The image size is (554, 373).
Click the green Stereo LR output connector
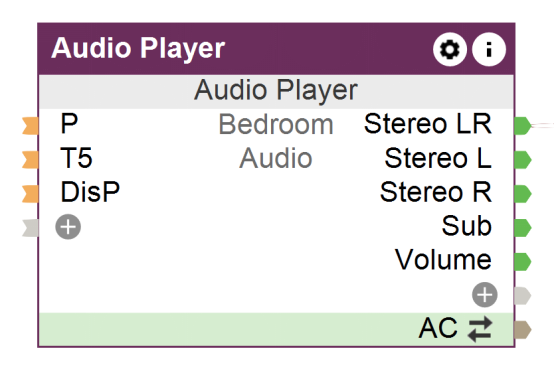[523, 126]
